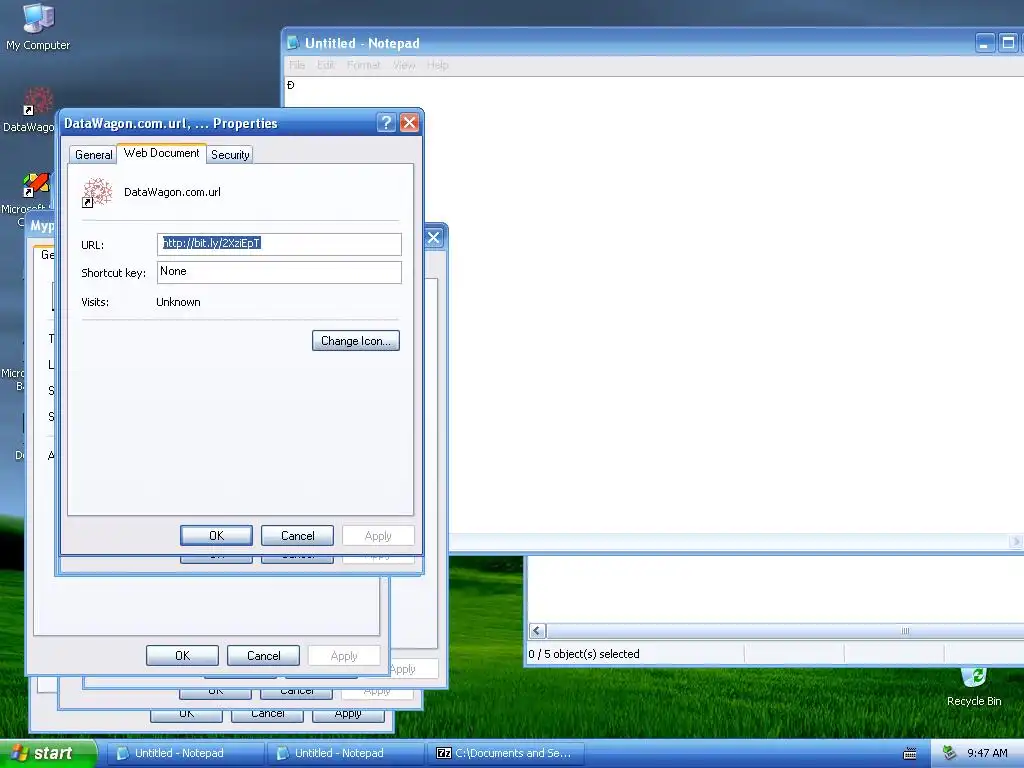
Task: Open the Recycle Bin on desktop
Action: 974,687
